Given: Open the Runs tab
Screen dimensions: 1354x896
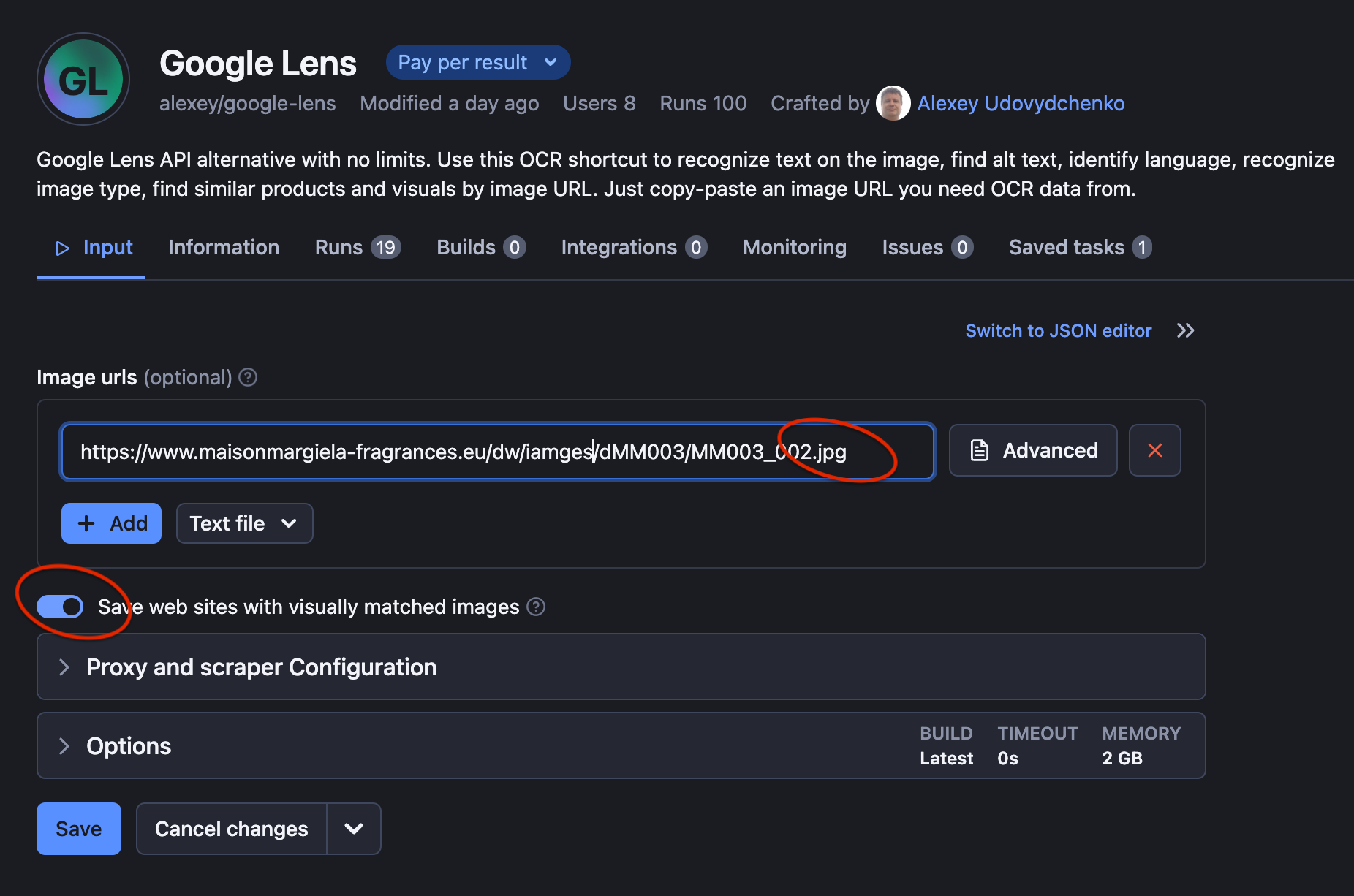Looking at the screenshot, I should tap(339, 247).
